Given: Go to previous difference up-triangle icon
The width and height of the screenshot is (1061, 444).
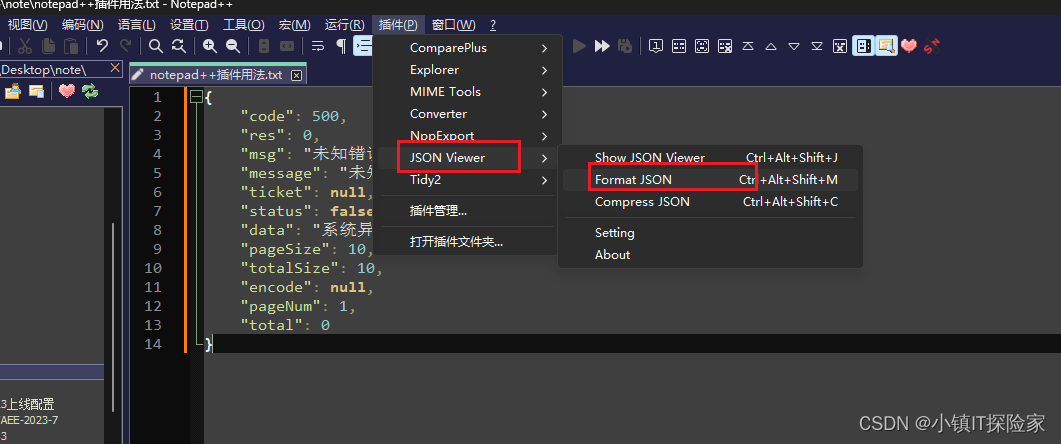Looking at the screenshot, I should click(771, 46).
